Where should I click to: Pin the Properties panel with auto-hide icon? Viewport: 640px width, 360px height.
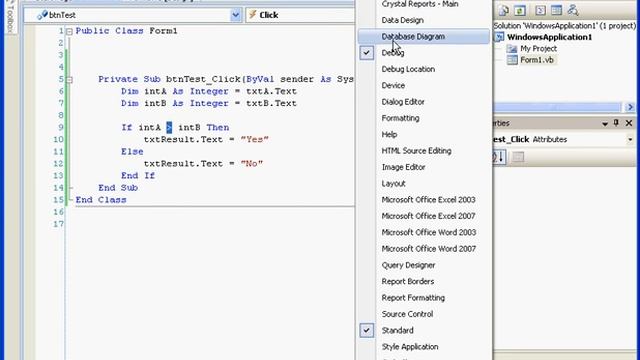coord(616,123)
